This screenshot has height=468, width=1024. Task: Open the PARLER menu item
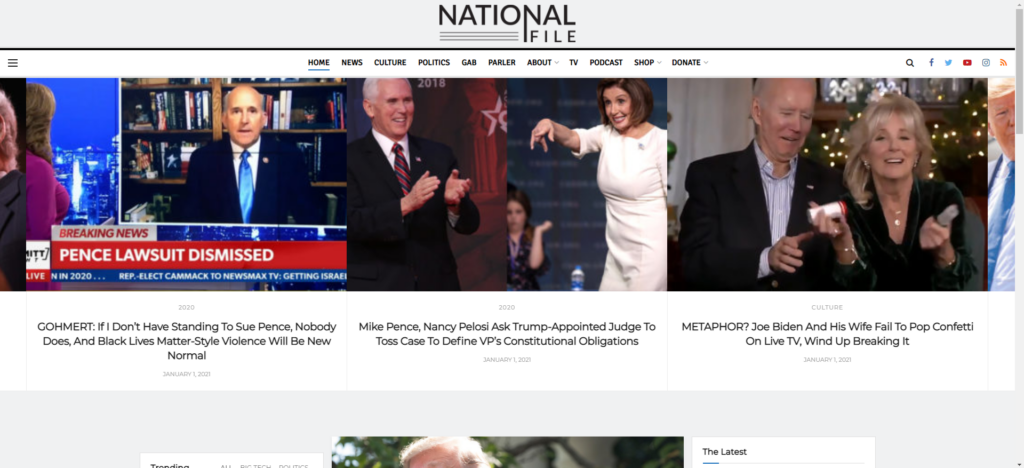pos(502,63)
